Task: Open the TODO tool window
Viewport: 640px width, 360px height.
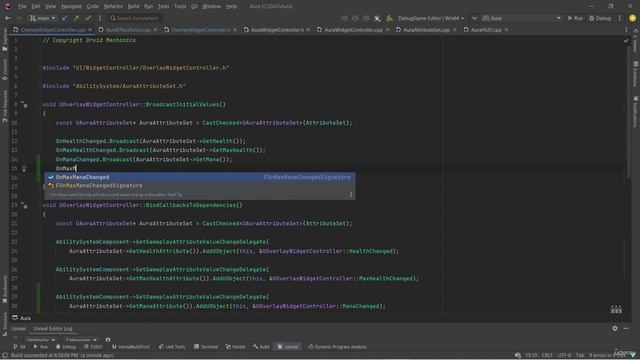Action: [93, 347]
